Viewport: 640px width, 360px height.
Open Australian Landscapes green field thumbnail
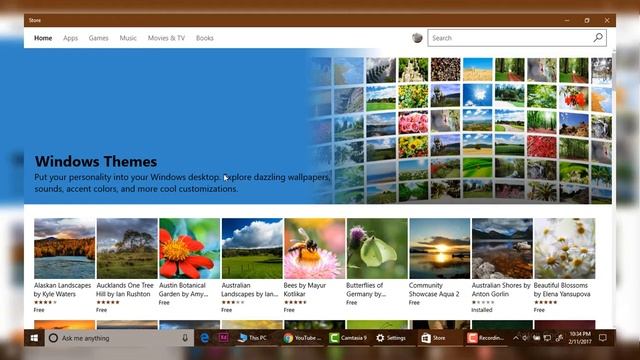point(252,249)
